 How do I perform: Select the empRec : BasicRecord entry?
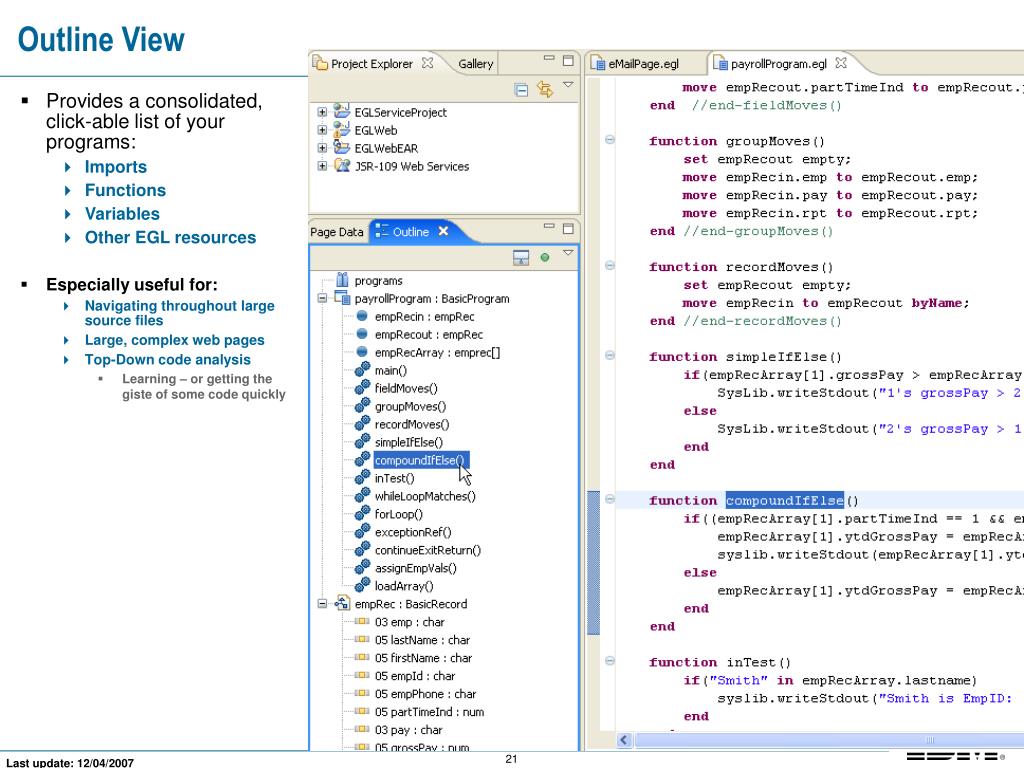click(411, 604)
